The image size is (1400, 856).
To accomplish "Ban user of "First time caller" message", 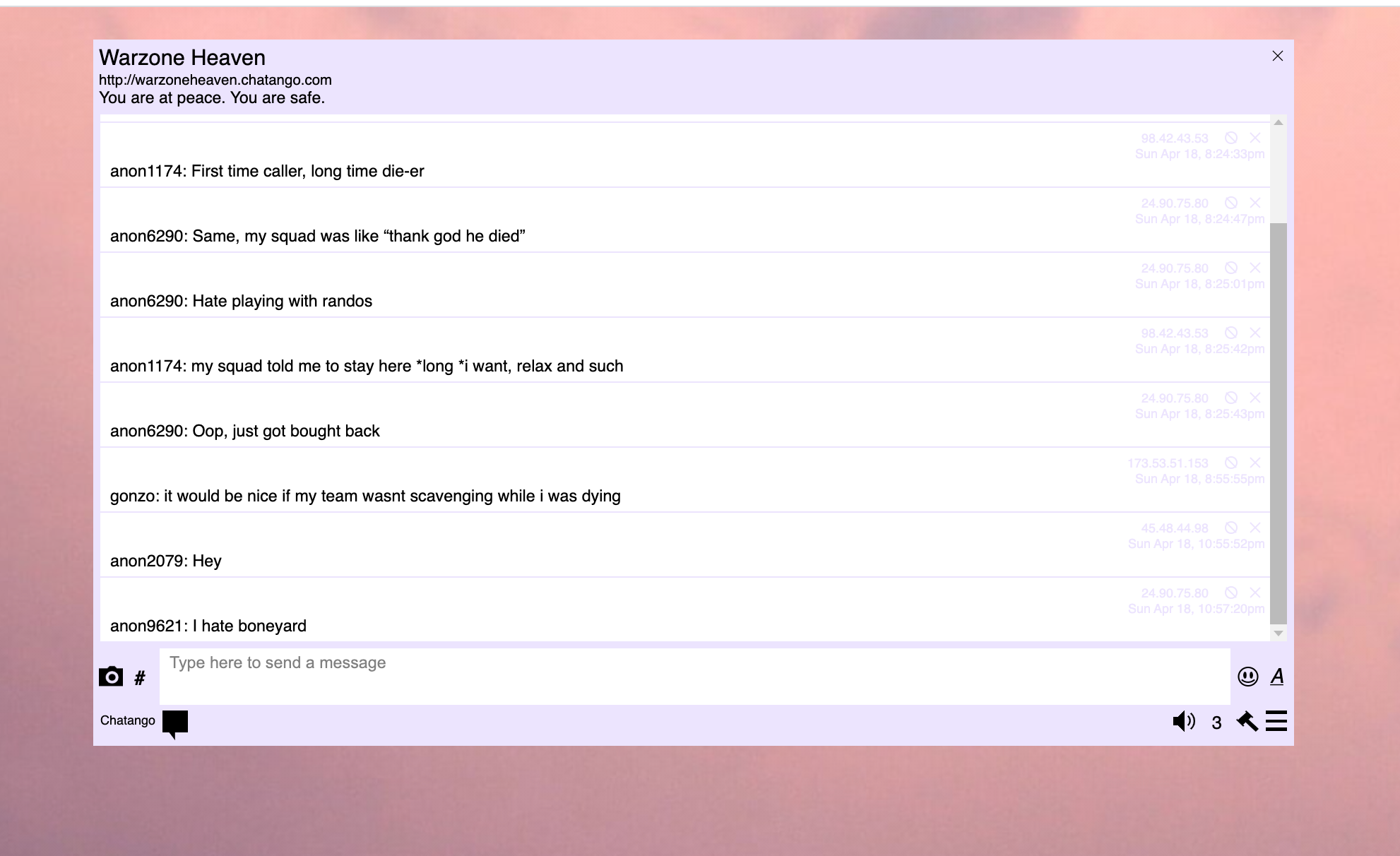I will pyautogui.click(x=1231, y=138).
